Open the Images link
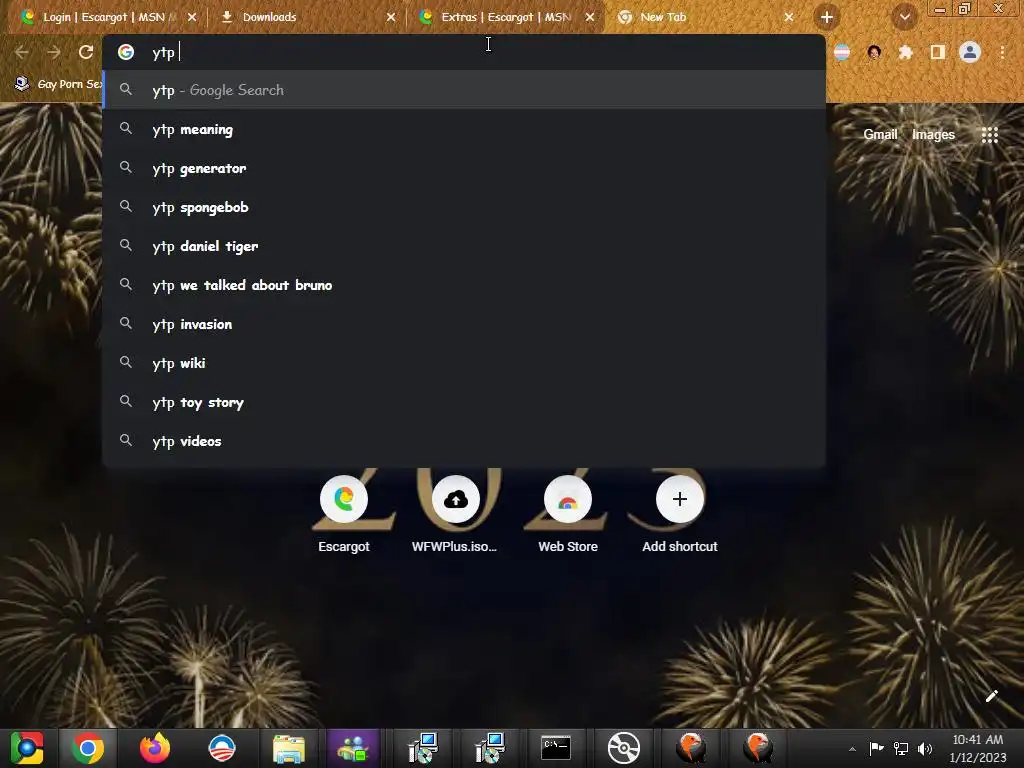 pos(933,135)
